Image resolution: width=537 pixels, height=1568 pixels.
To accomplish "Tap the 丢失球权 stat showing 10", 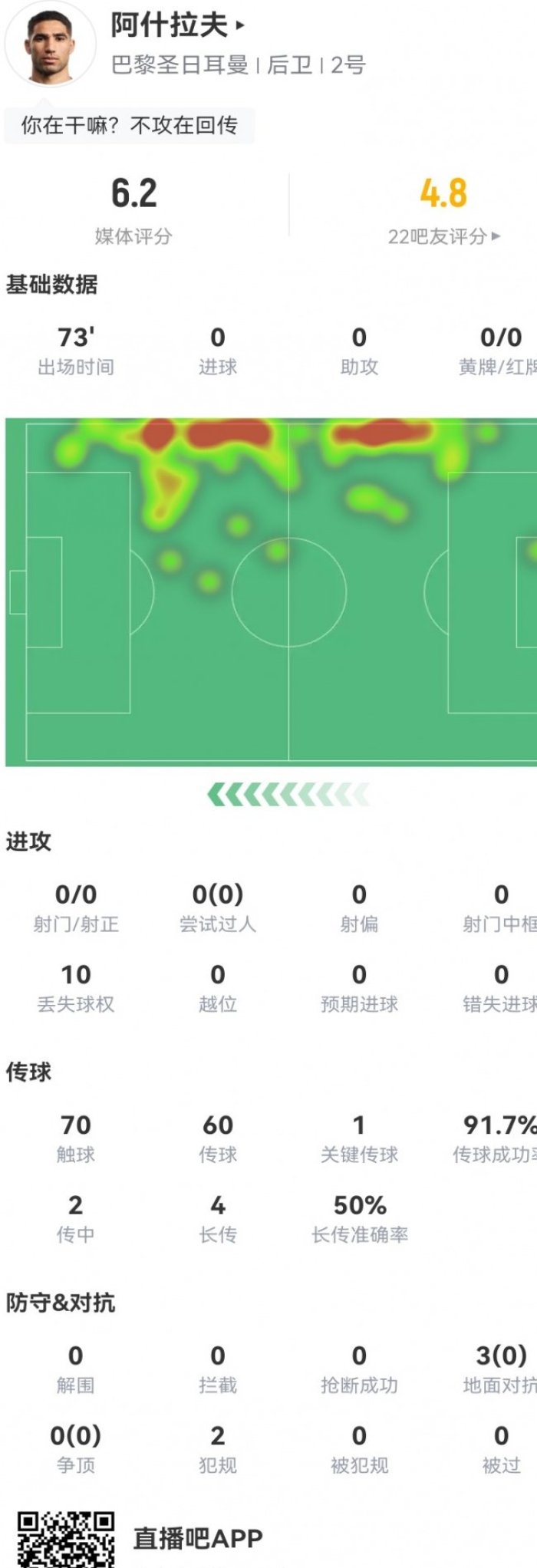I will click(76, 988).
